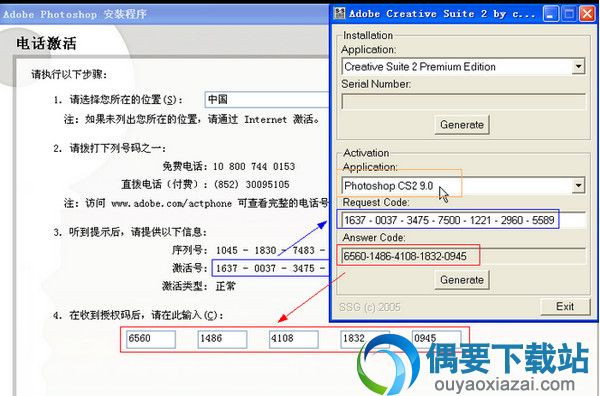The height and width of the screenshot is (396, 600).
Task: Click the authorization box containing 1486
Action: point(222,339)
